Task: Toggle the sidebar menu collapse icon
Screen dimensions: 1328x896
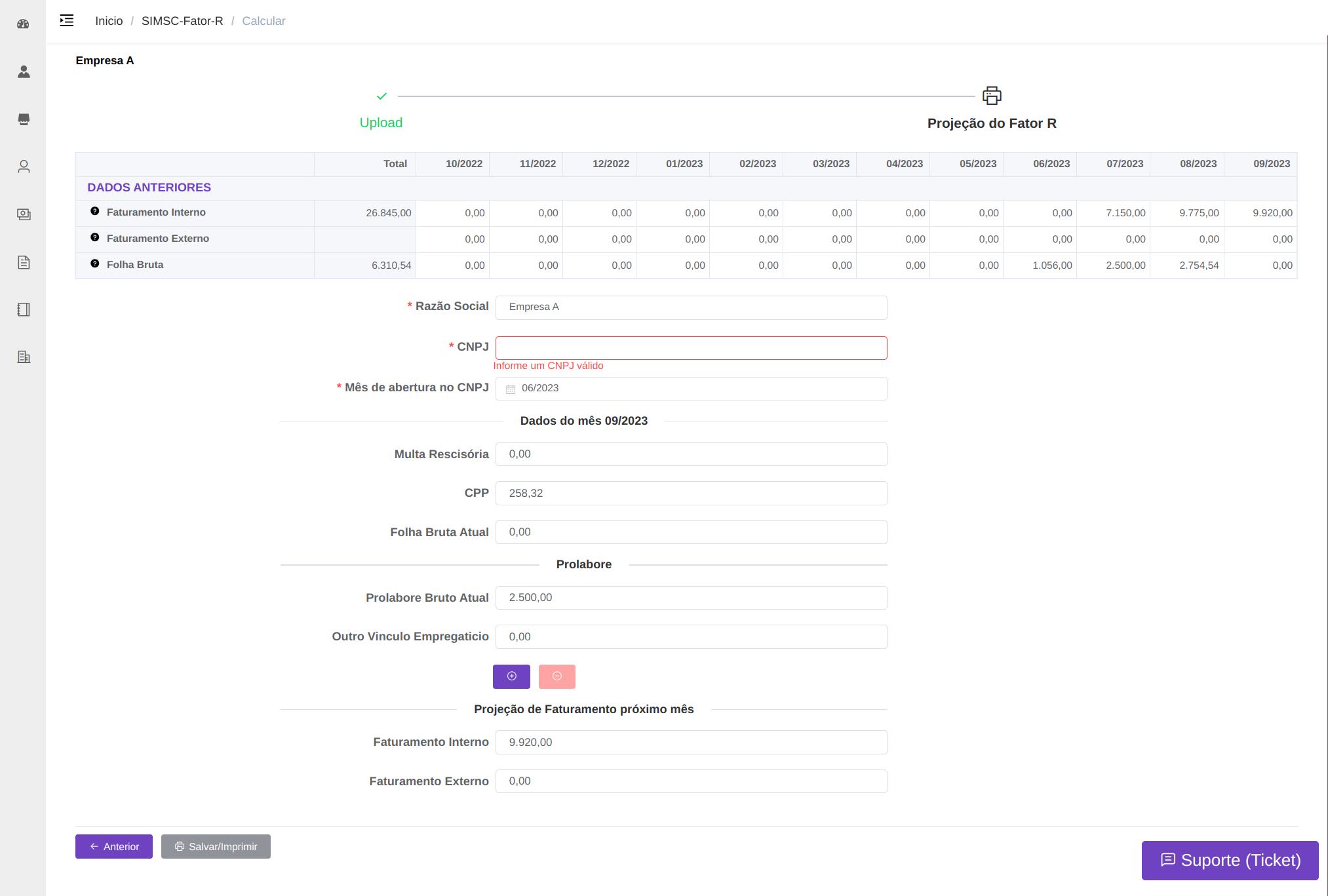Action: click(67, 21)
